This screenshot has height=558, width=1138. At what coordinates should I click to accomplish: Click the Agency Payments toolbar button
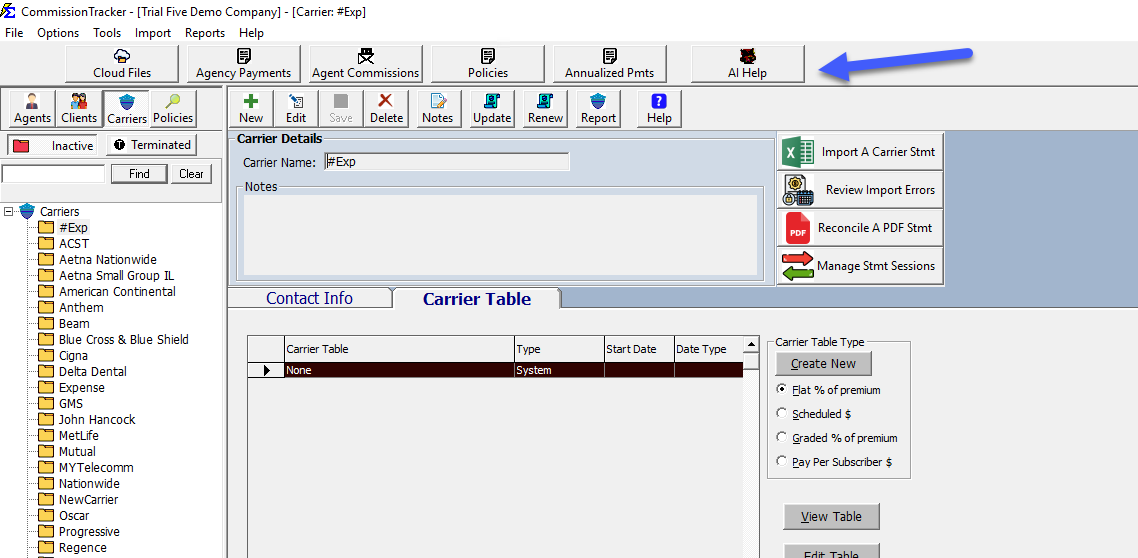pos(243,63)
